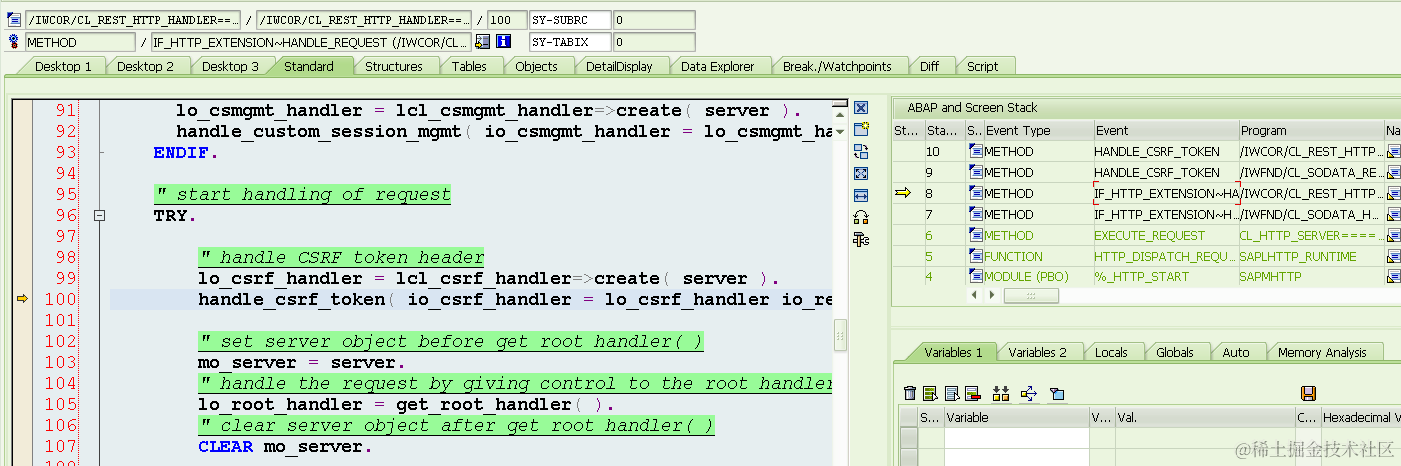Click the blue arrows branching icon
The image size is (1401, 466).
[1027, 393]
